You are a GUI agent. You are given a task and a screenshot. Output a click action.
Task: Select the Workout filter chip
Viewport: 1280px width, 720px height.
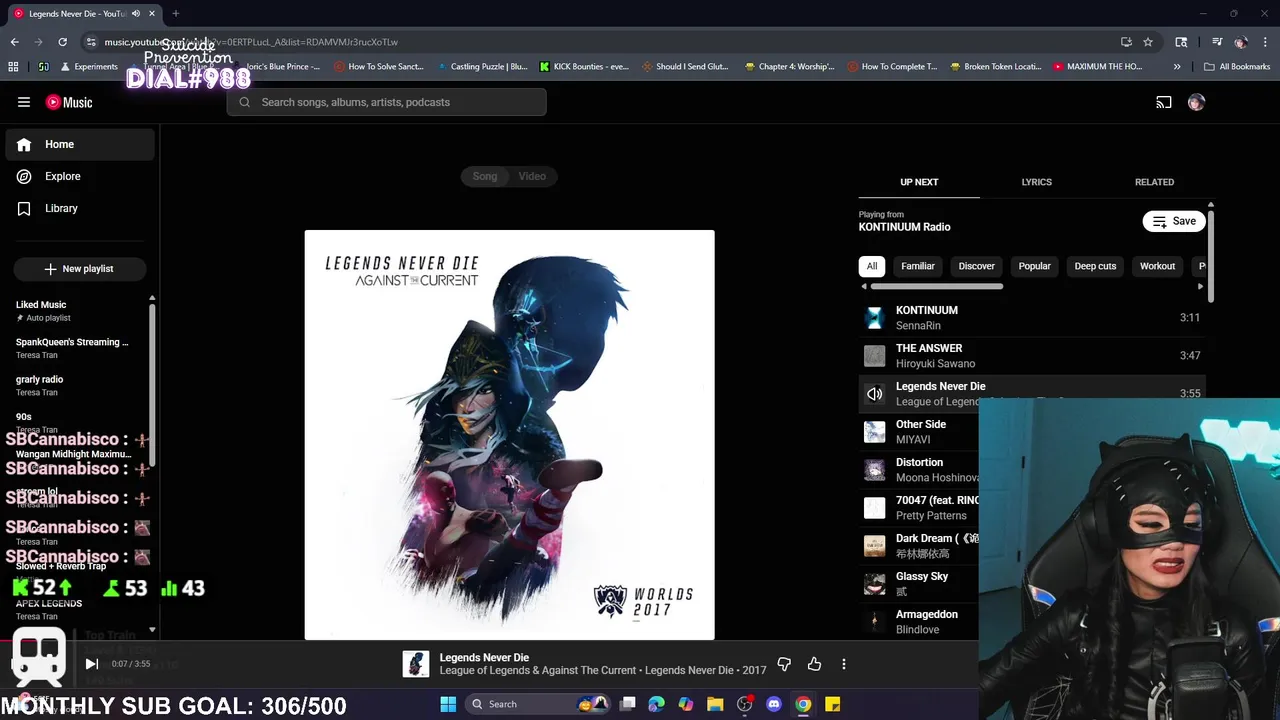tap(1157, 266)
